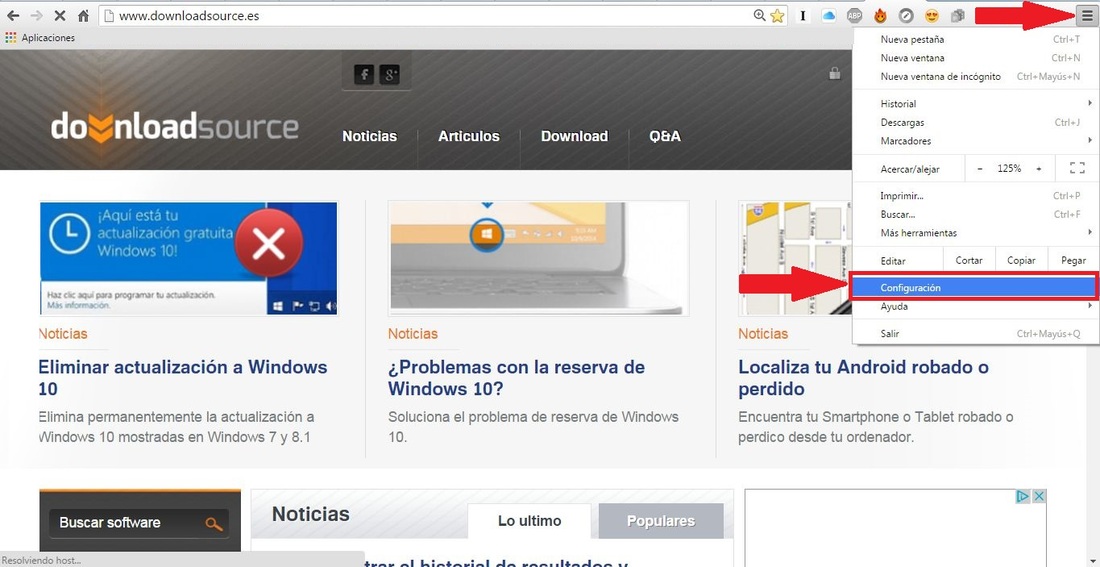Open the Download navigation link
The image size is (1100, 567).
(x=574, y=136)
